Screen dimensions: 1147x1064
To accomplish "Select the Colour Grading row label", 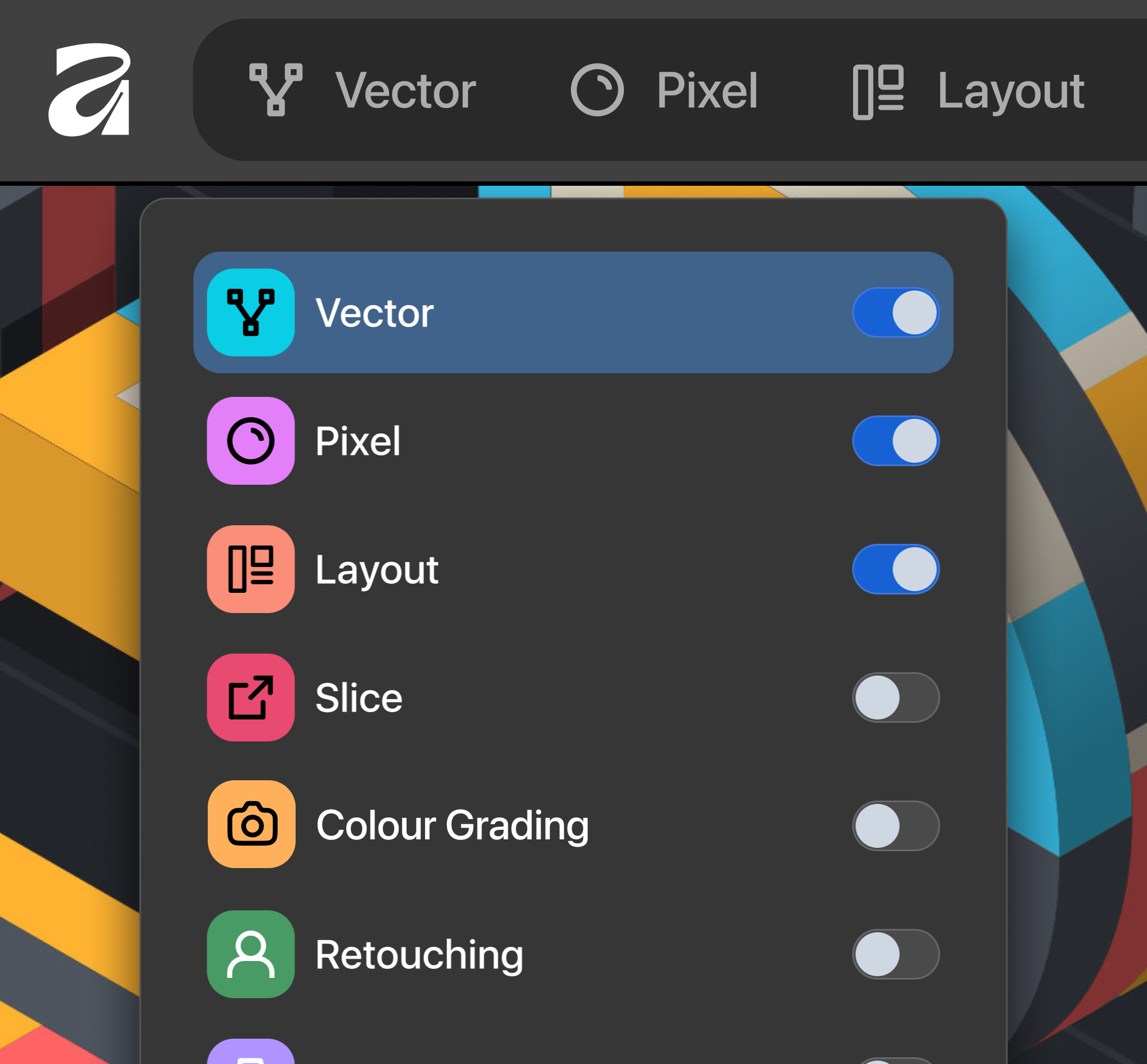I will tap(453, 826).
